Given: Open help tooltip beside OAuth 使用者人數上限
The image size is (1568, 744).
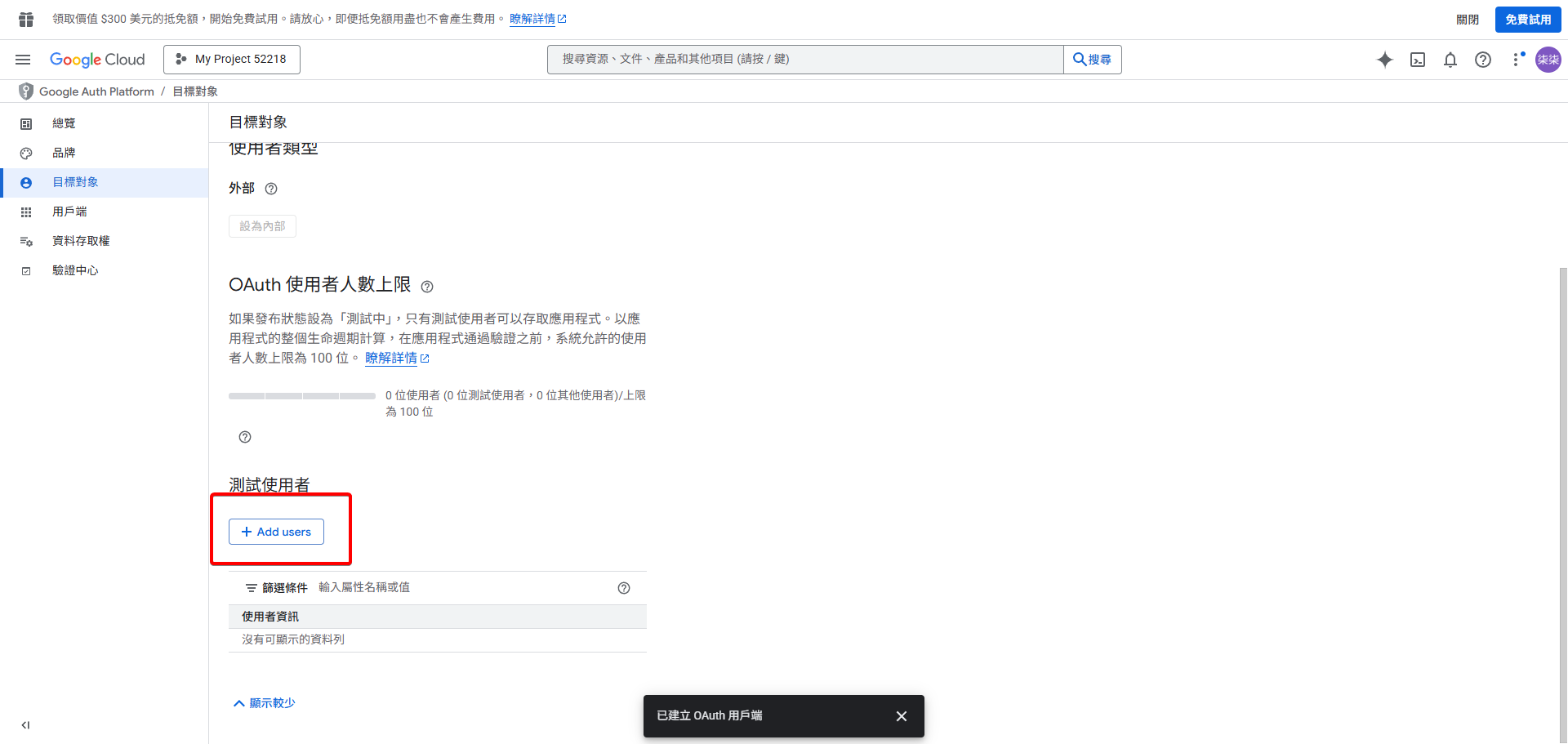Looking at the screenshot, I should (x=427, y=287).
